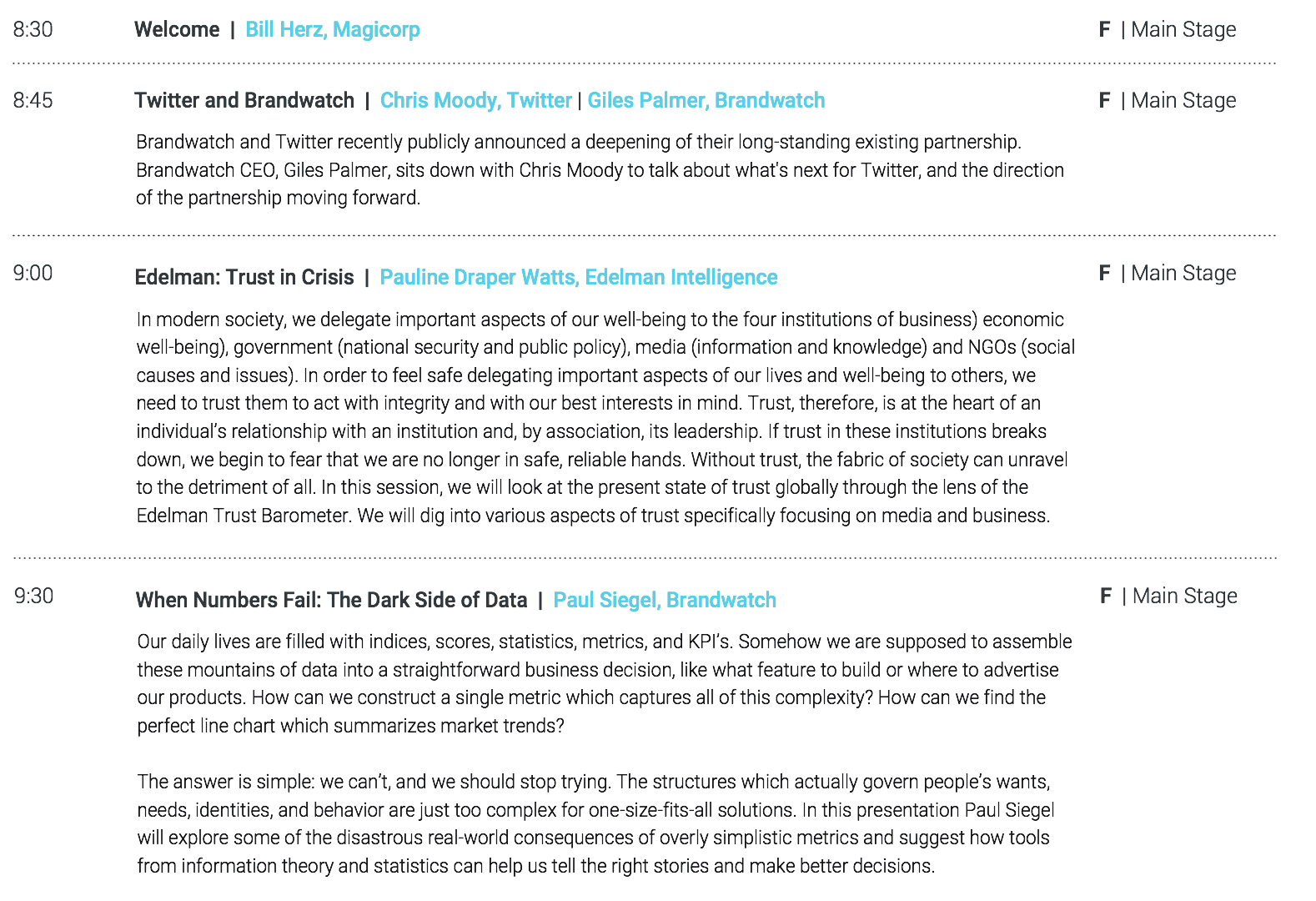The height and width of the screenshot is (901, 1316).
Task: Open Paul Siegel, Brandwatch speaker link
Action: [x=664, y=601]
